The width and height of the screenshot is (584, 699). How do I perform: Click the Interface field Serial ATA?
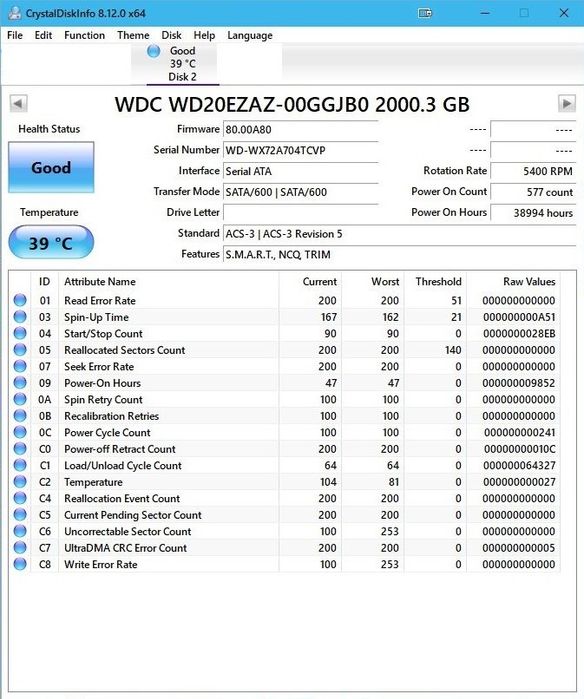click(300, 171)
